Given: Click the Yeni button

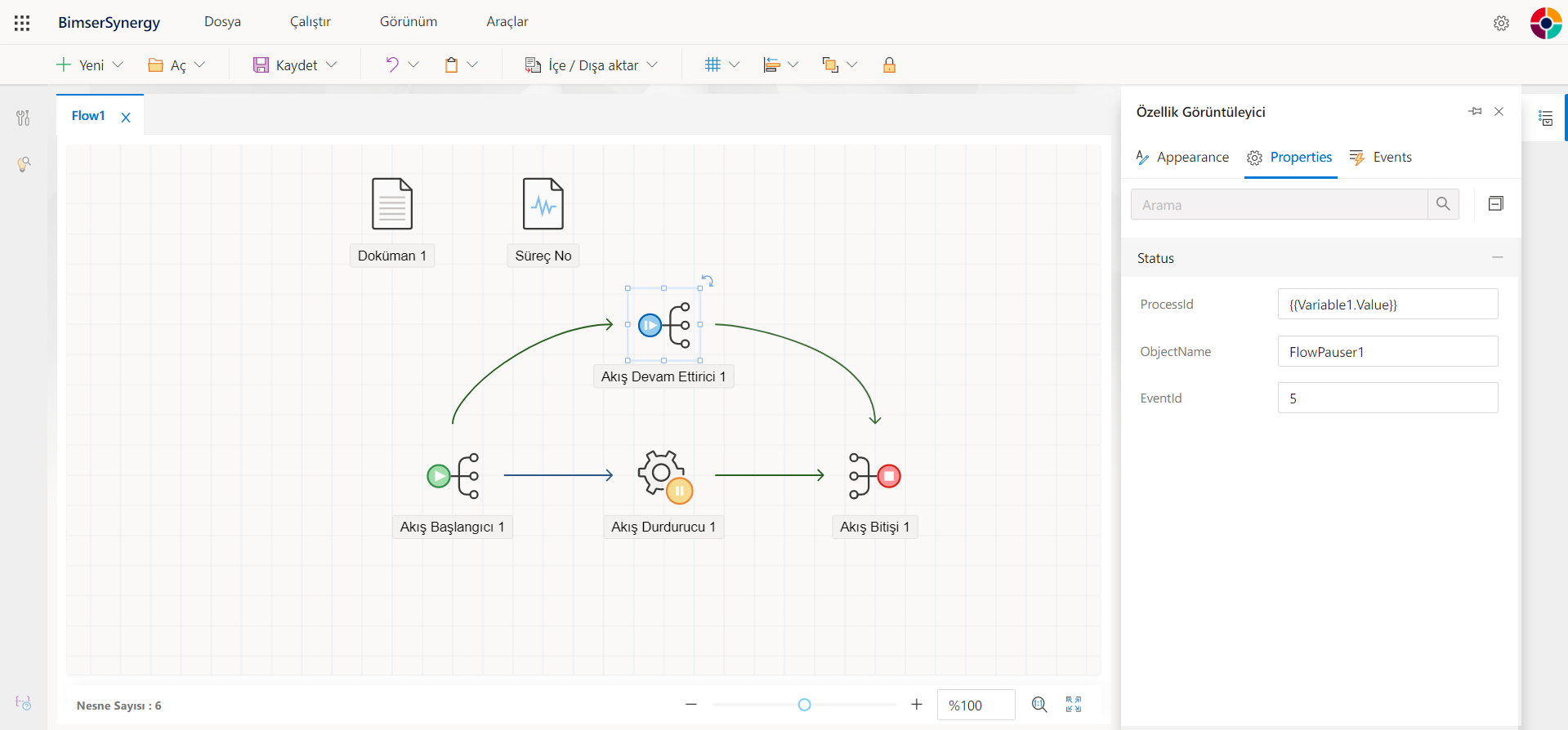Looking at the screenshot, I should [80, 65].
